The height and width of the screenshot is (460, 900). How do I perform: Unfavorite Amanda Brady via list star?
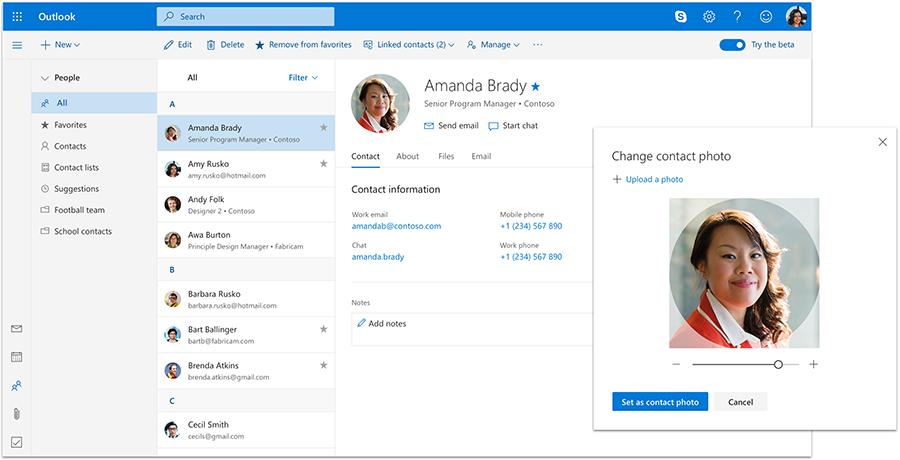323,128
